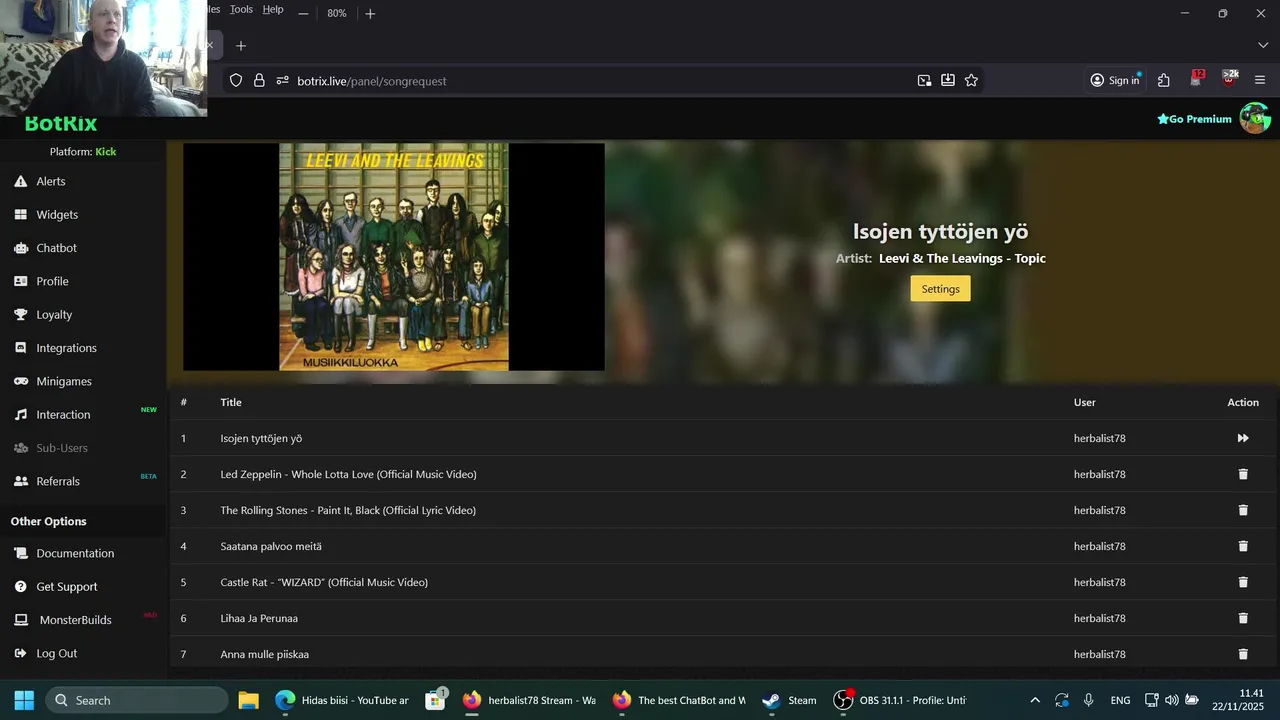1280x720 pixels.
Task: Show hidden system tray icons chevron
Action: click(1035, 700)
